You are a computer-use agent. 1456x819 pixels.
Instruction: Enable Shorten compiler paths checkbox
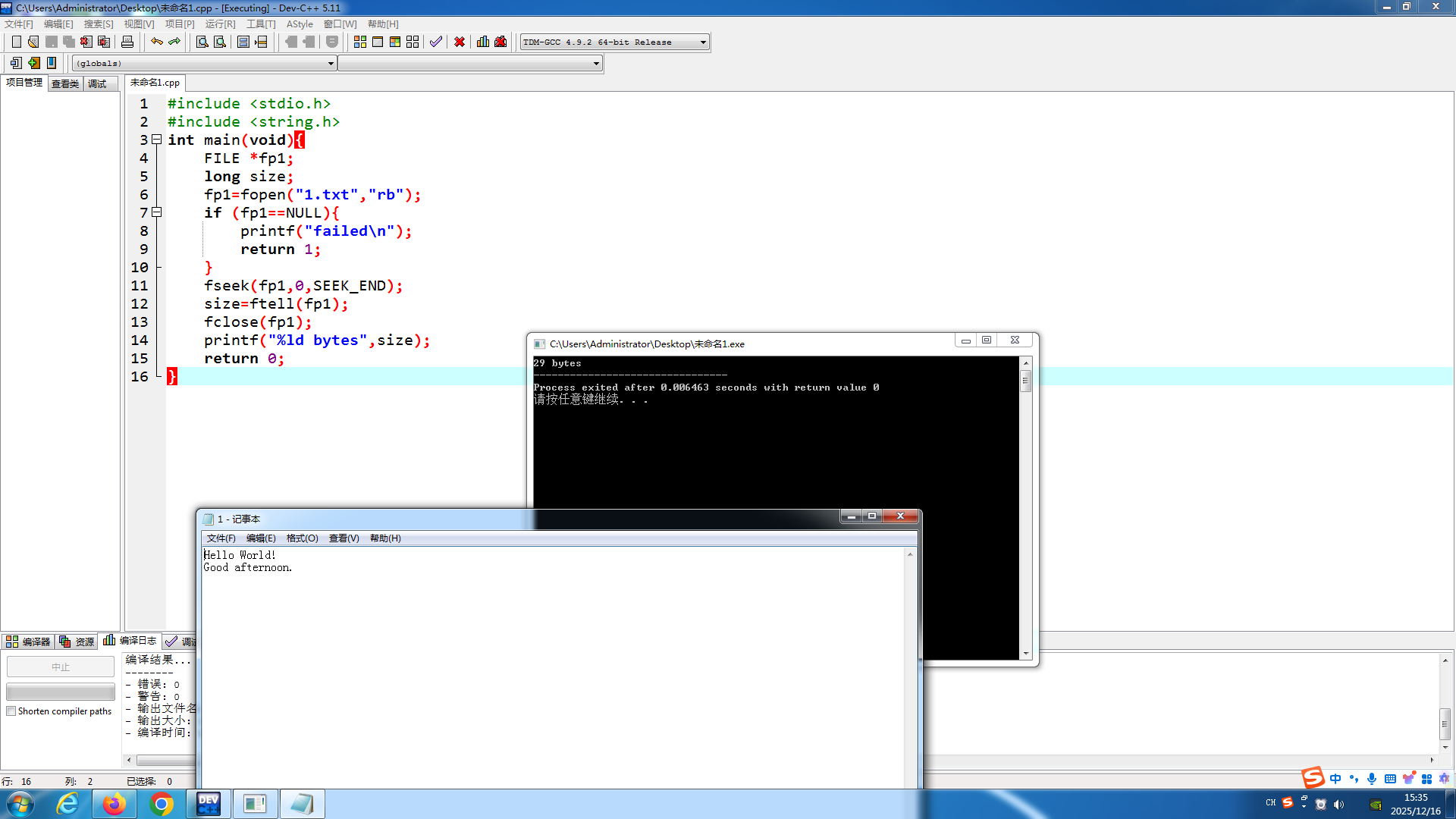pos(11,711)
